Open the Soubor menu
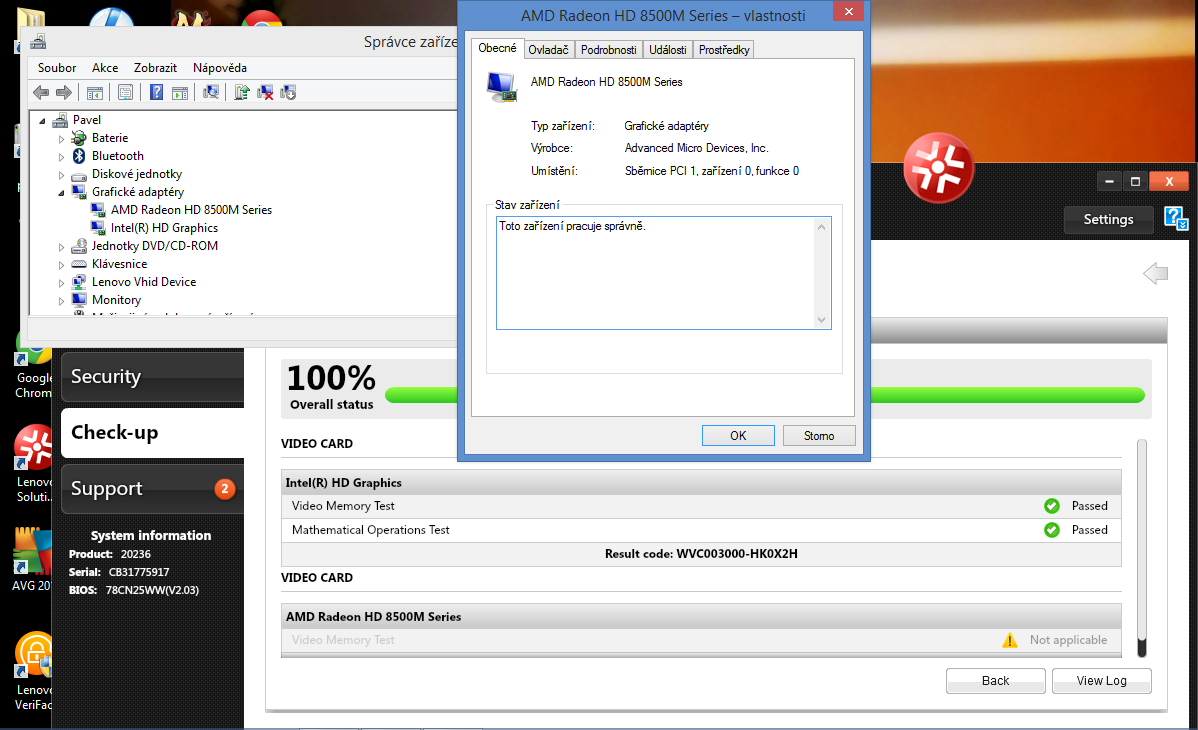Image resolution: width=1198 pixels, height=730 pixels. (57, 67)
